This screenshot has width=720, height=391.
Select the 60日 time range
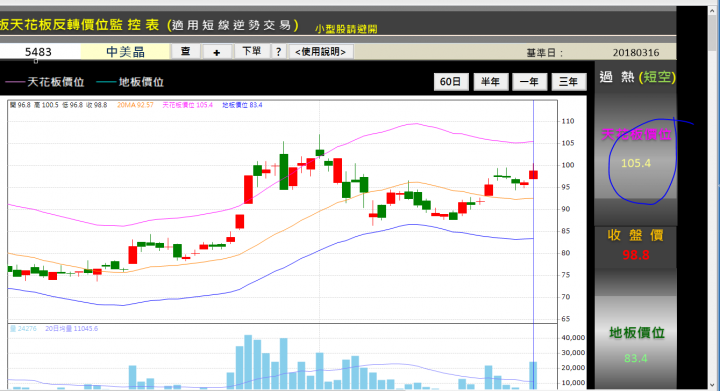tap(450, 82)
